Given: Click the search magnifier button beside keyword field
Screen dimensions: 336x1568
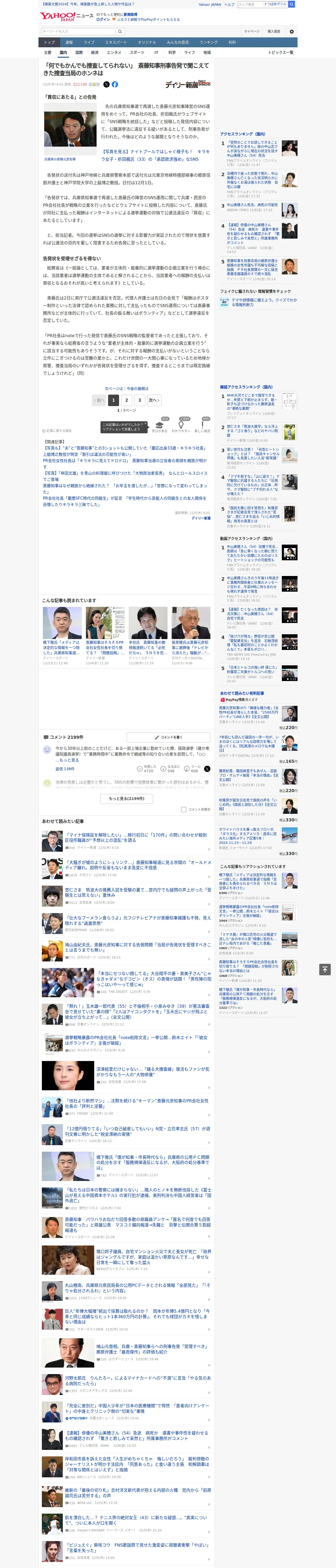Looking at the screenshot, I should point(120,31).
